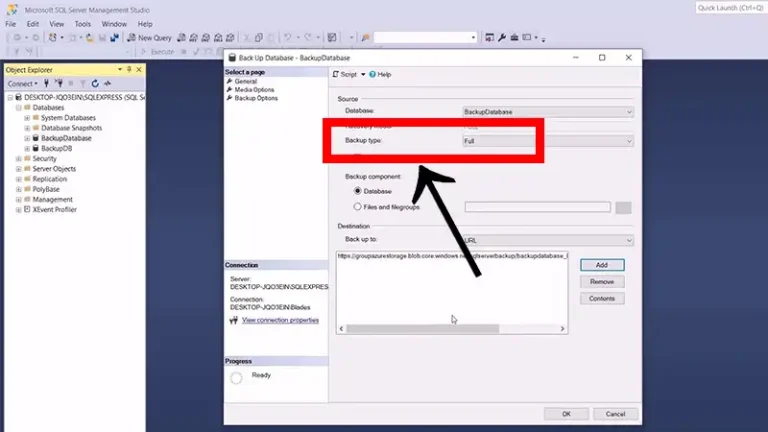Open the Window menu
This screenshot has height=432, width=768.
(x=114, y=24)
